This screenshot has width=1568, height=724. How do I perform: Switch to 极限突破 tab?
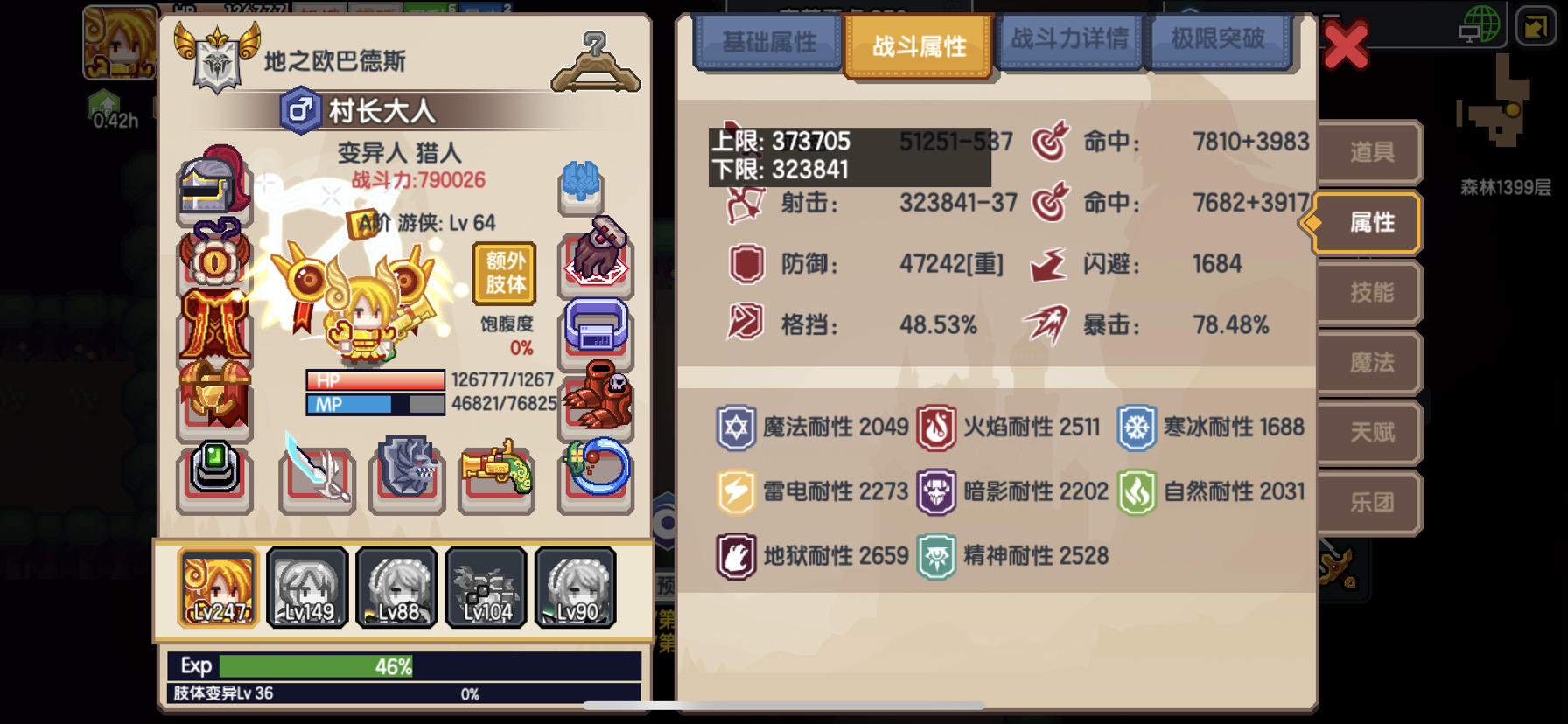point(1218,39)
